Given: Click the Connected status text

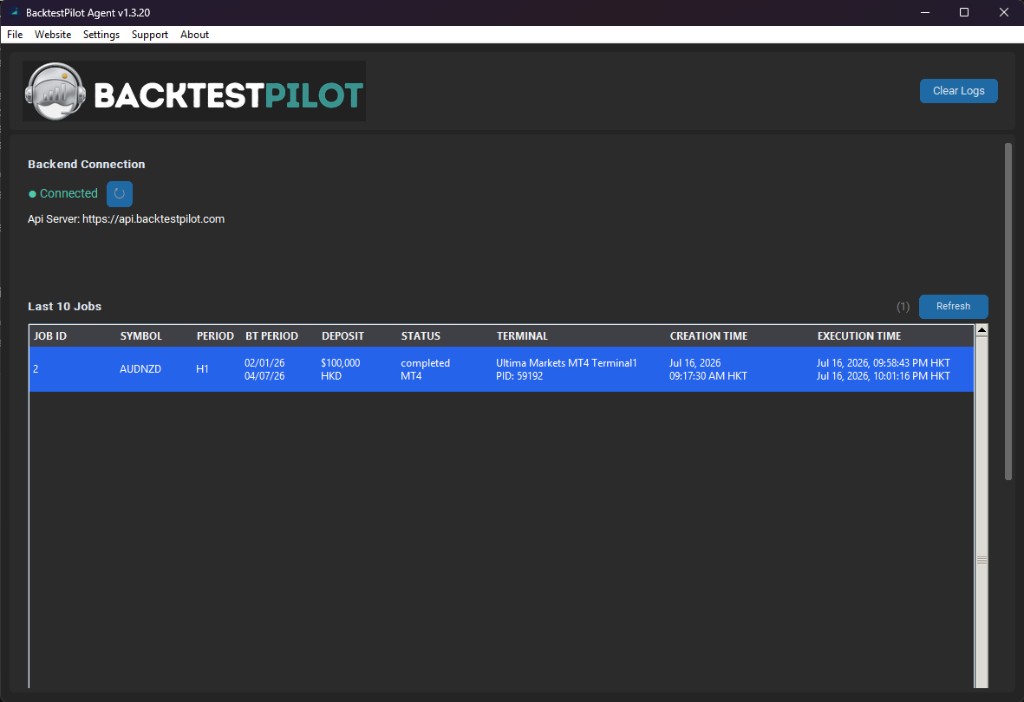Looking at the screenshot, I should coord(69,194).
